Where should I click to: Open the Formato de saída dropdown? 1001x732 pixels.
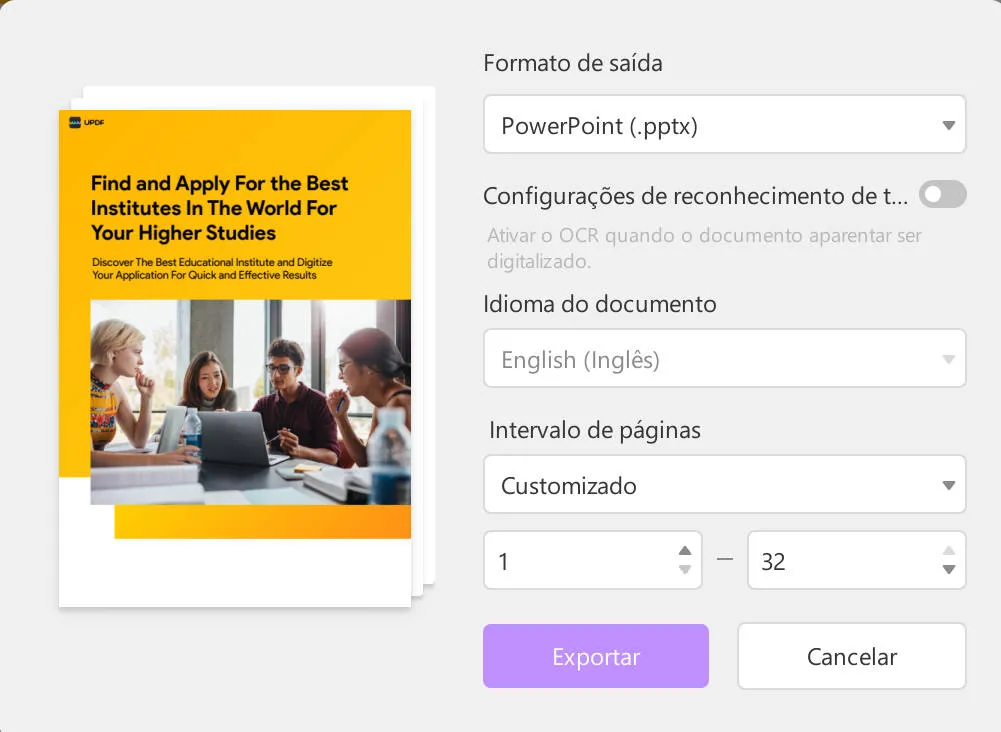point(724,124)
